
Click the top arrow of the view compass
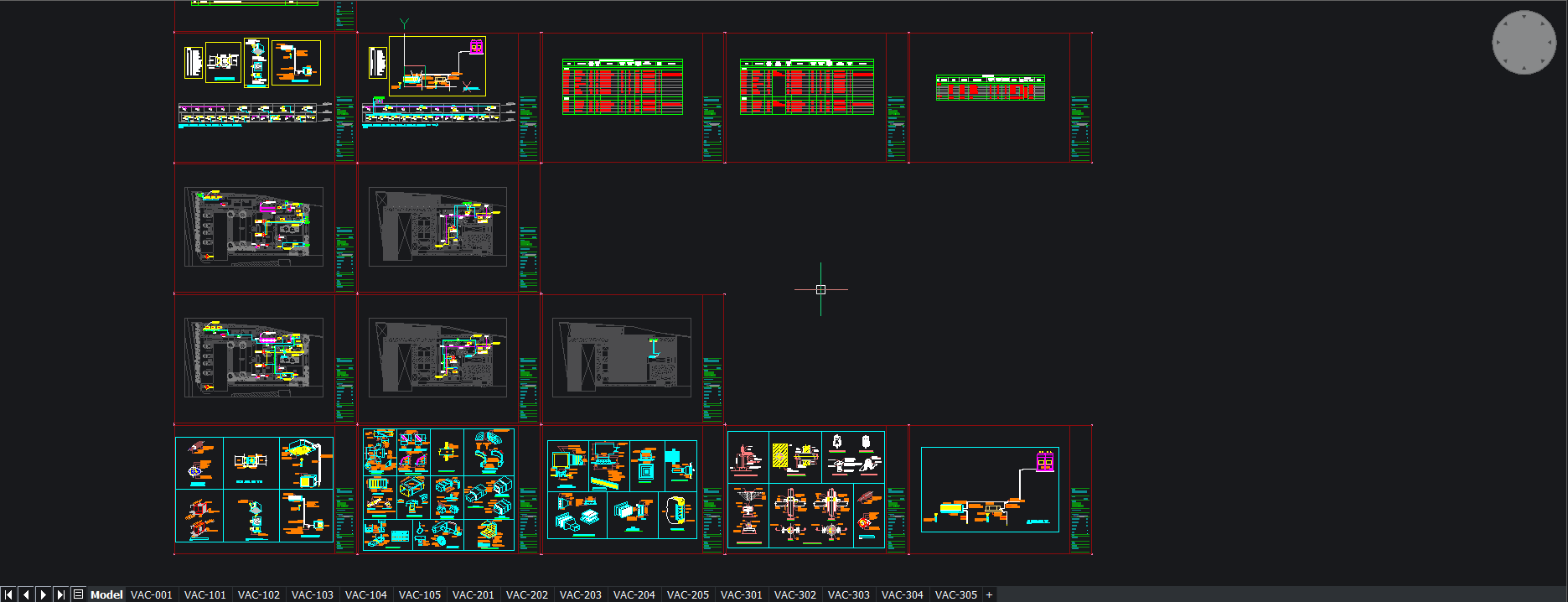1524,16
